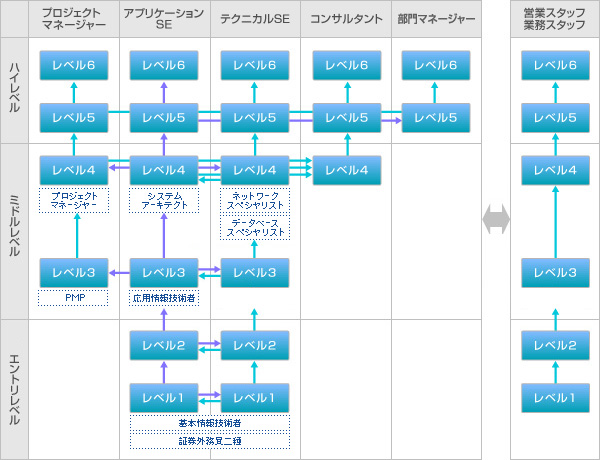Select the 営業スタッフ 業務スタッフ column header

[x=555, y=19]
